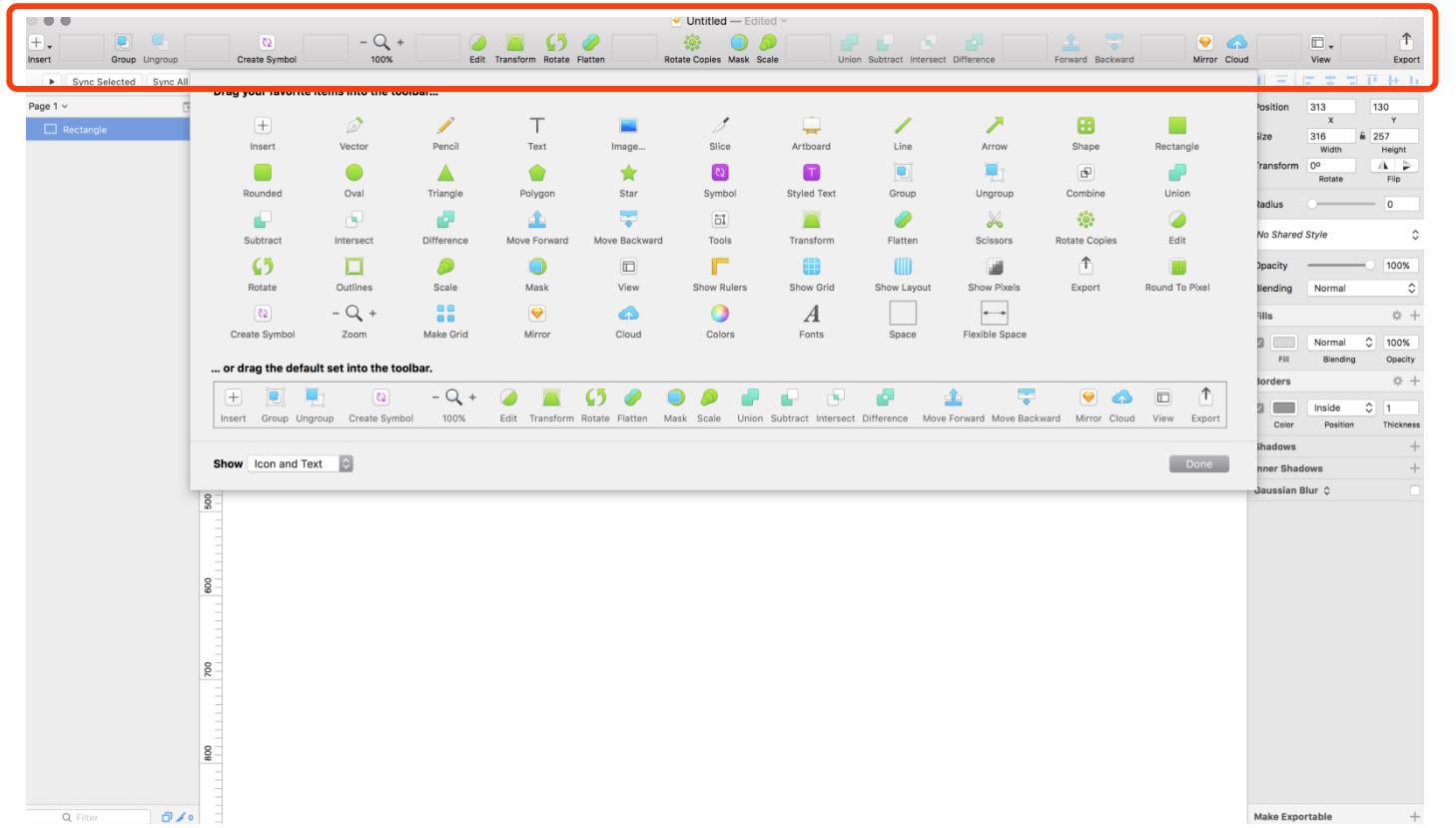Select the Artboard item in customization palette
The width and height of the screenshot is (1456, 828).
click(x=811, y=133)
